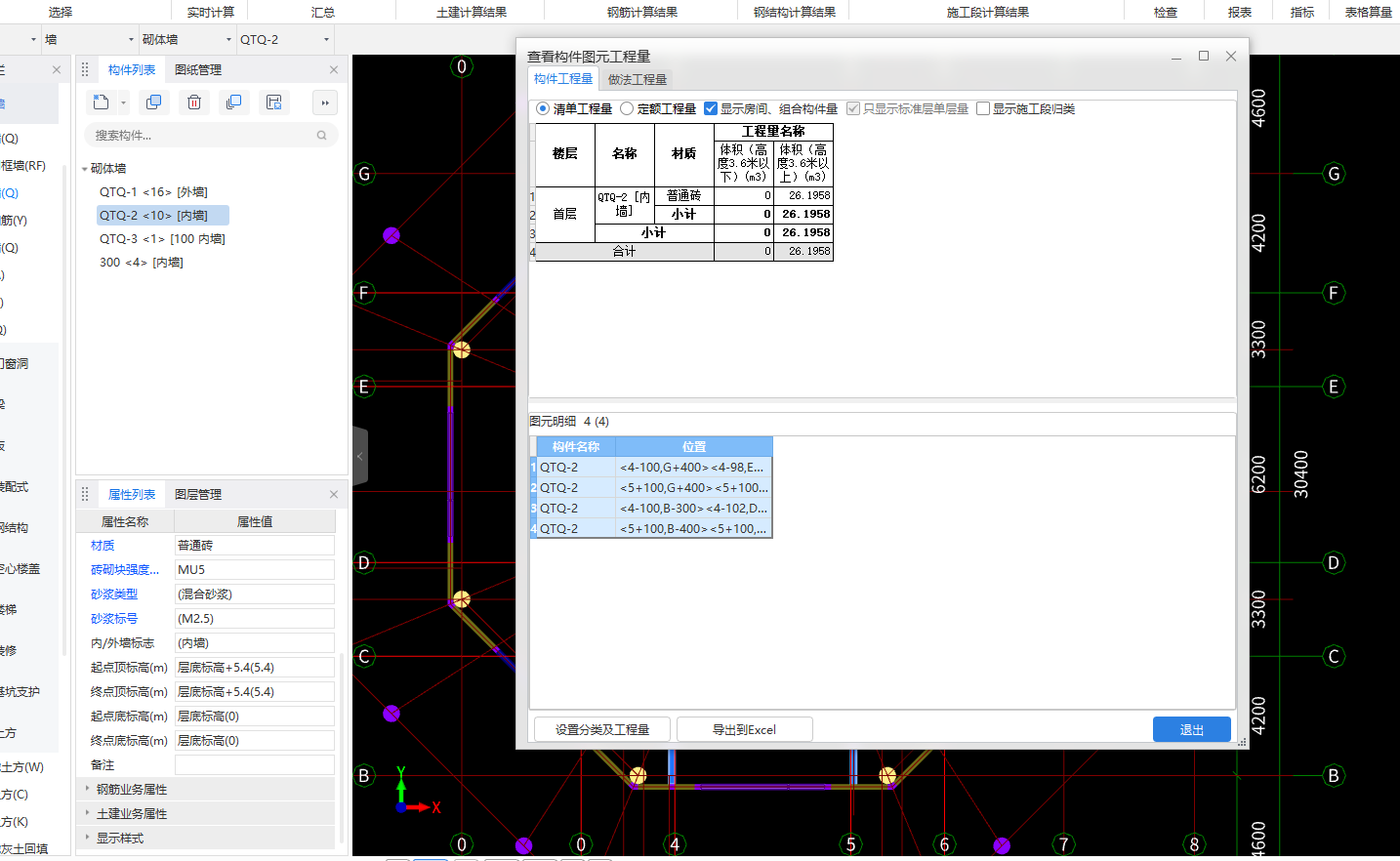Select the 定额工程量 radio button
This screenshot has height=861, width=1400.
627,108
